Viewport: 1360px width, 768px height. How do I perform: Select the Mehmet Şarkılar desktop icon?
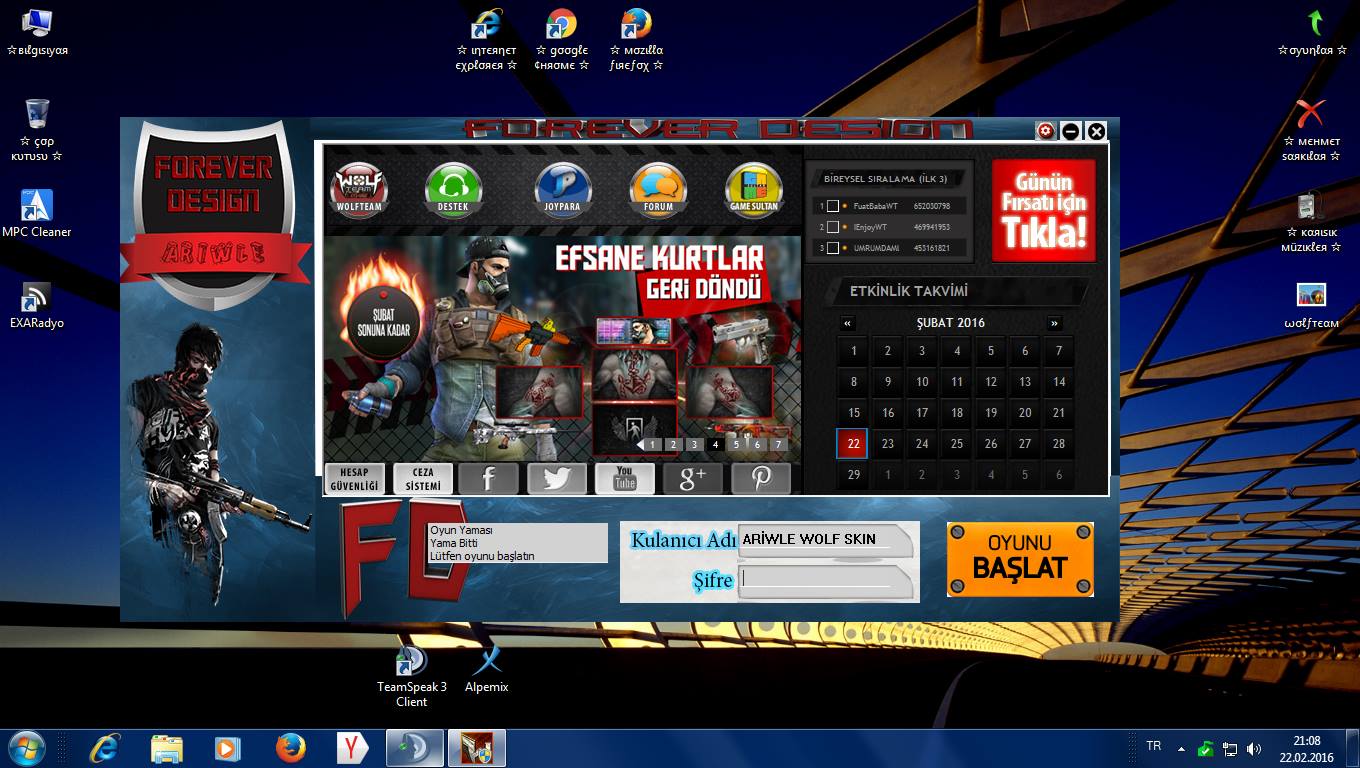[1311, 130]
